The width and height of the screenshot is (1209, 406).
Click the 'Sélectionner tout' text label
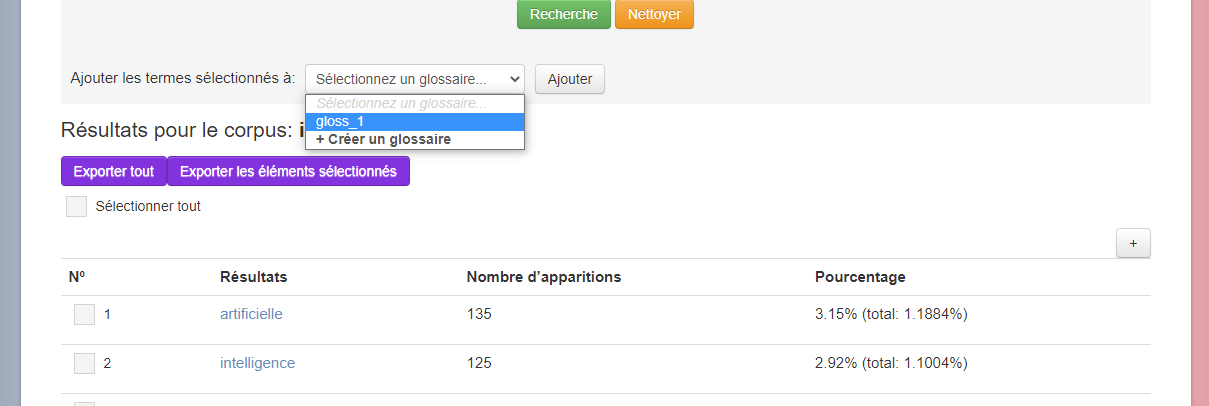(x=148, y=207)
